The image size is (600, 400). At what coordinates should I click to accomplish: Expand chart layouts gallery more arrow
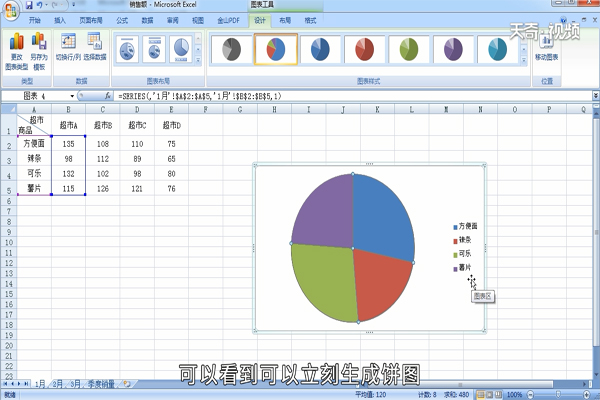point(198,60)
